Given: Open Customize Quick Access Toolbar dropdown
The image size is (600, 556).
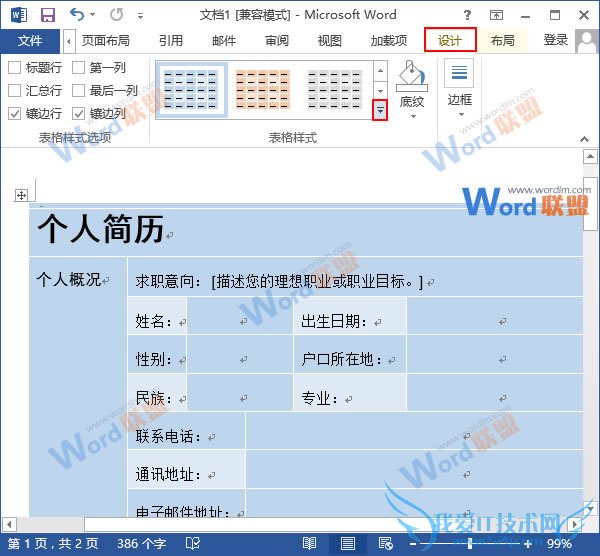Looking at the screenshot, I should point(140,16).
